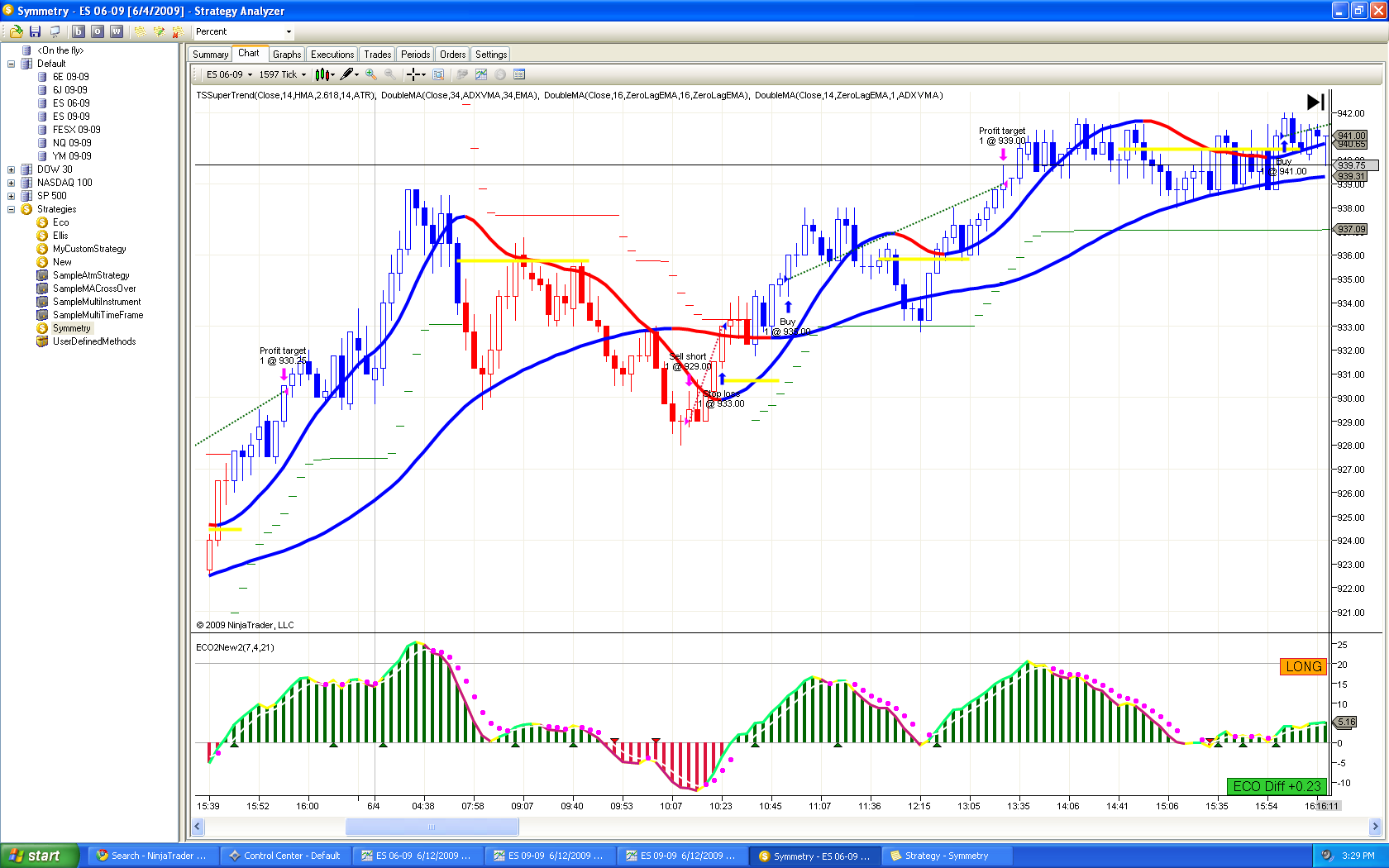Click the zoom frame magnifier icon
Viewport: 1389px width, 868px height.
[x=438, y=74]
